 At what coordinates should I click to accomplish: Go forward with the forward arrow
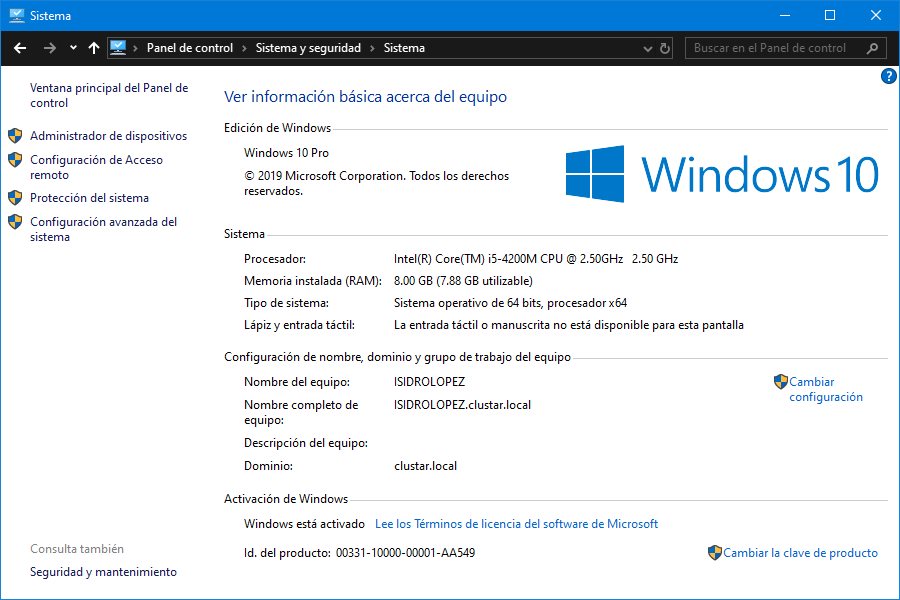coord(50,48)
